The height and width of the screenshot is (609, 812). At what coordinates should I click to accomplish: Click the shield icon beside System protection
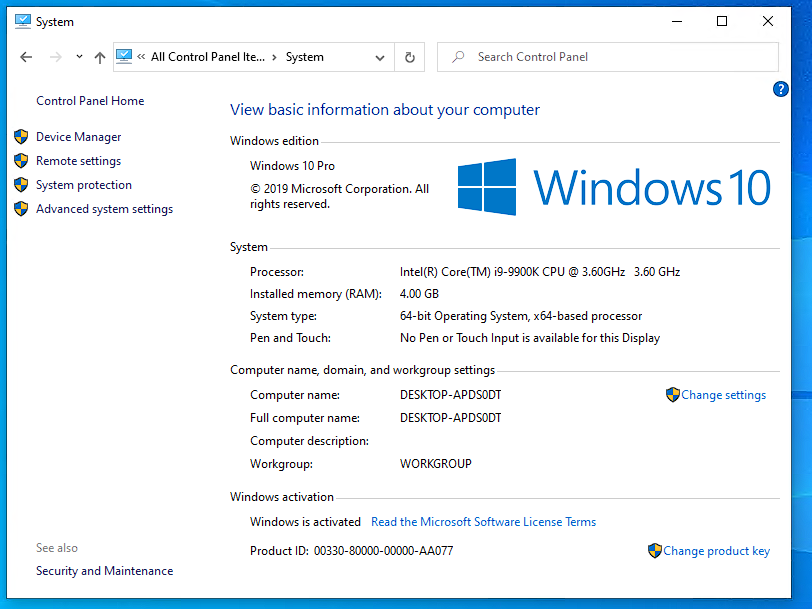(x=21, y=184)
